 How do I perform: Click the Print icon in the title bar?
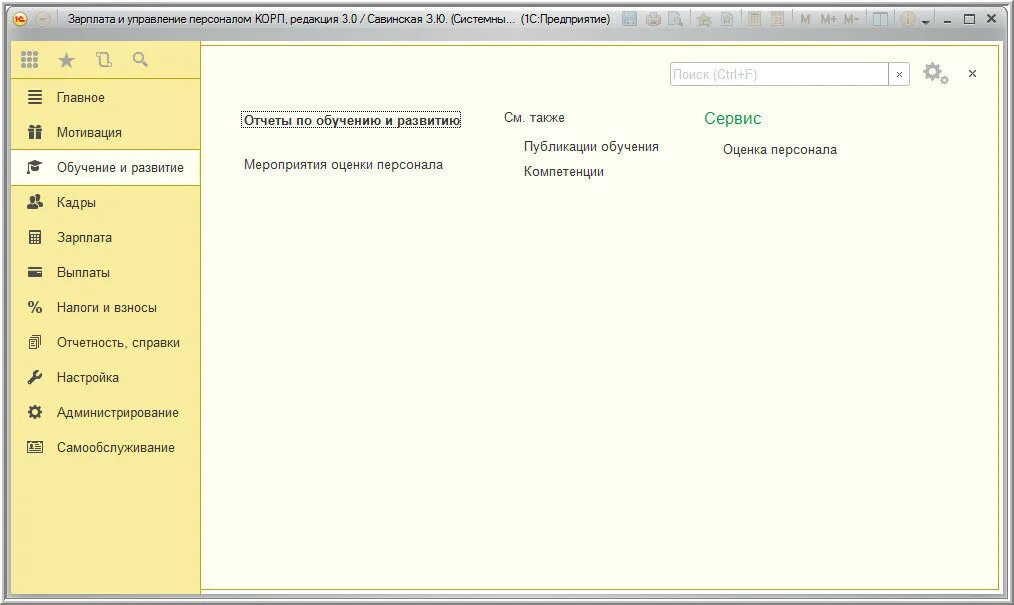point(655,17)
